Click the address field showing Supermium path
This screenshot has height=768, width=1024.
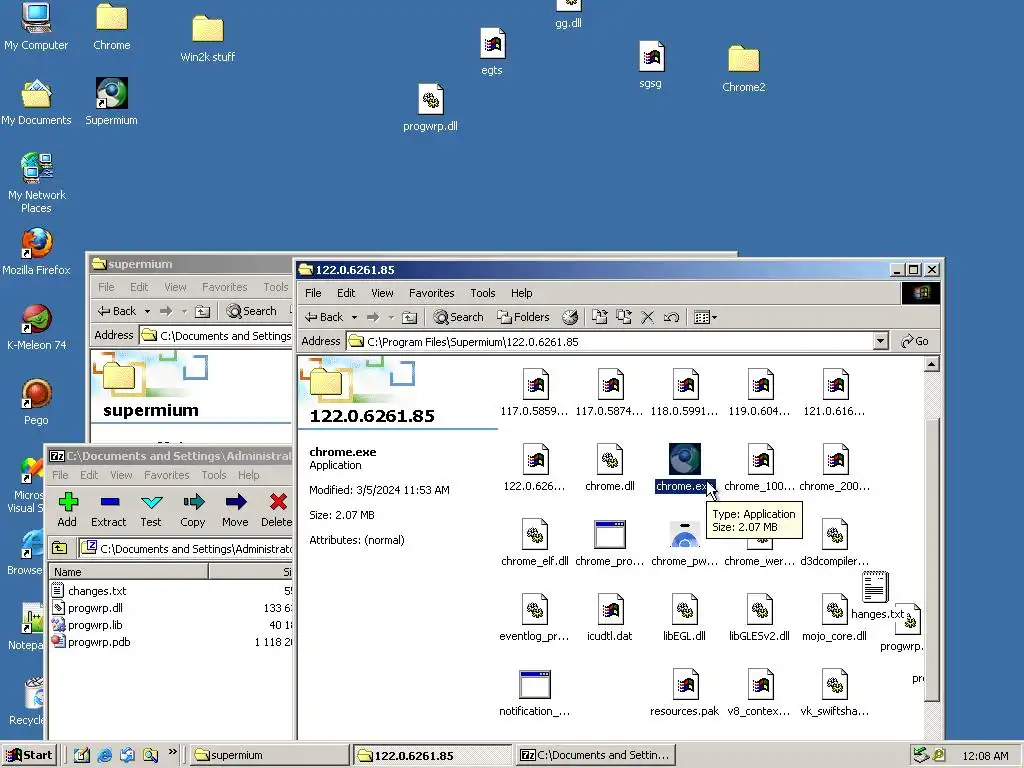coord(618,341)
